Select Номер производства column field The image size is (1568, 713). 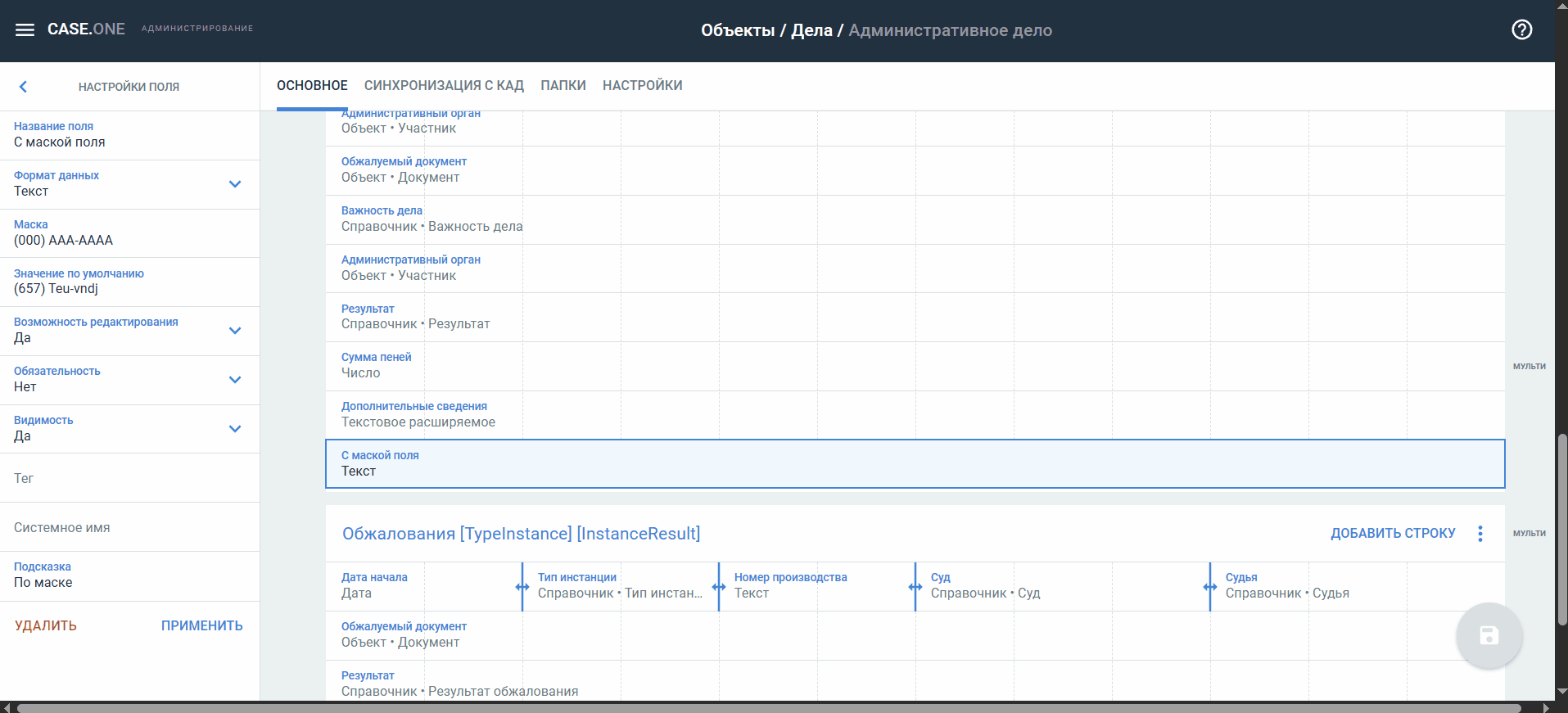pos(816,586)
